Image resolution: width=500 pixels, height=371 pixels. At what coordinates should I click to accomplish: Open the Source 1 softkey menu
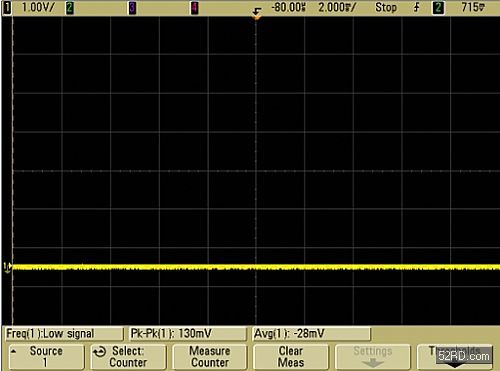tap(46, 357)
